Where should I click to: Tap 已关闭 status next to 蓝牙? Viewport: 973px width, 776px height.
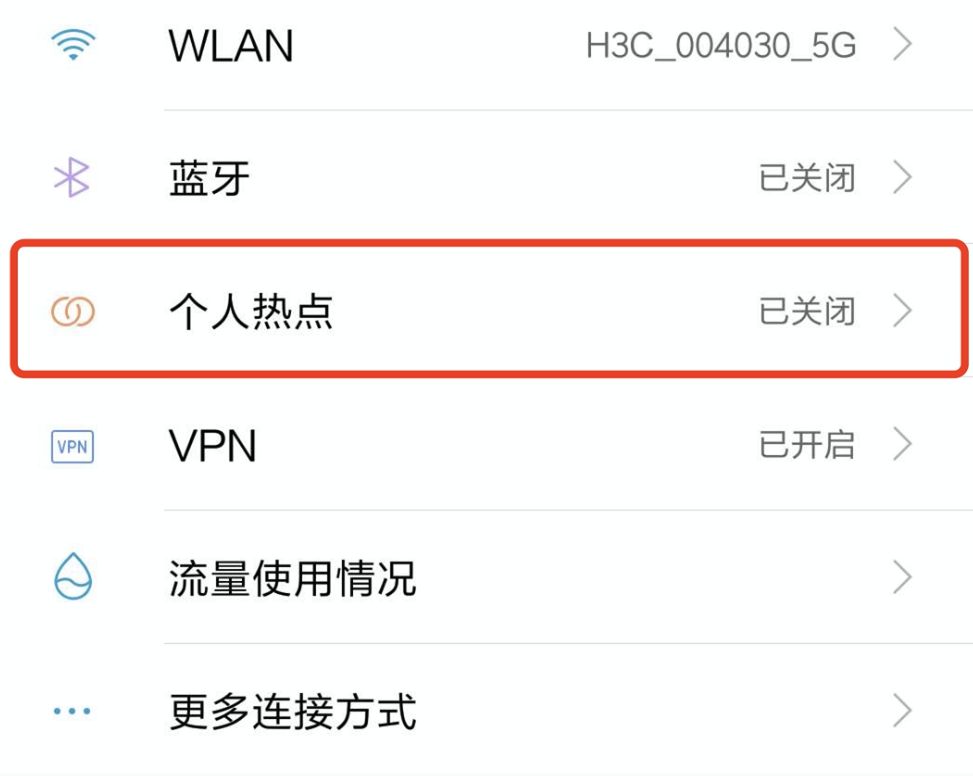click(x=807, y=178)
